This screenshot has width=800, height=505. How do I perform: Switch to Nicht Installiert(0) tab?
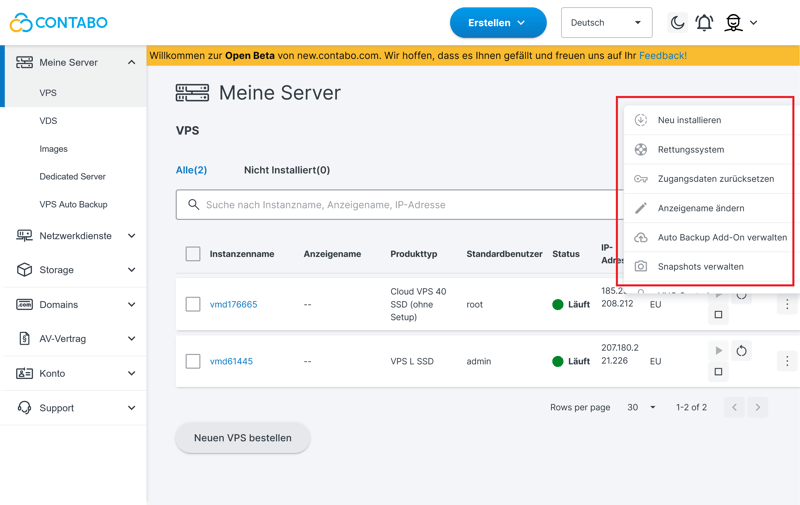286,170
